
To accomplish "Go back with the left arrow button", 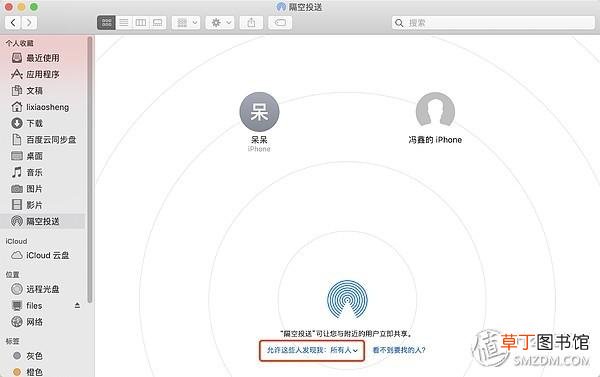I will click(13, 23).
